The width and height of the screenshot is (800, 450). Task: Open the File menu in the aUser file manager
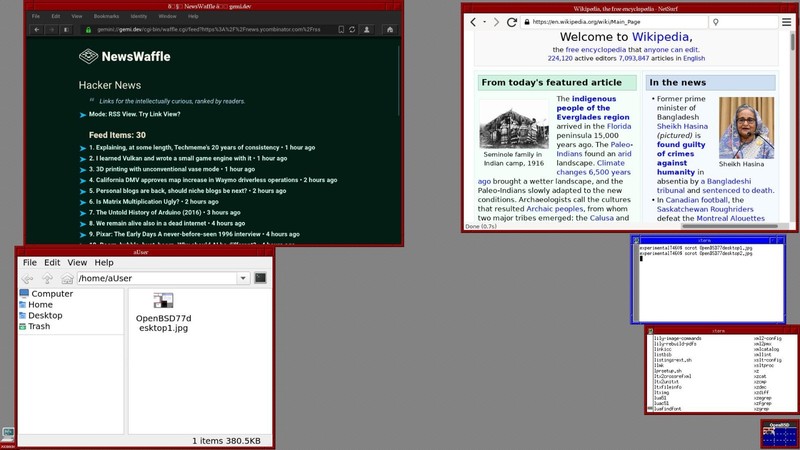tap(30, 262)
